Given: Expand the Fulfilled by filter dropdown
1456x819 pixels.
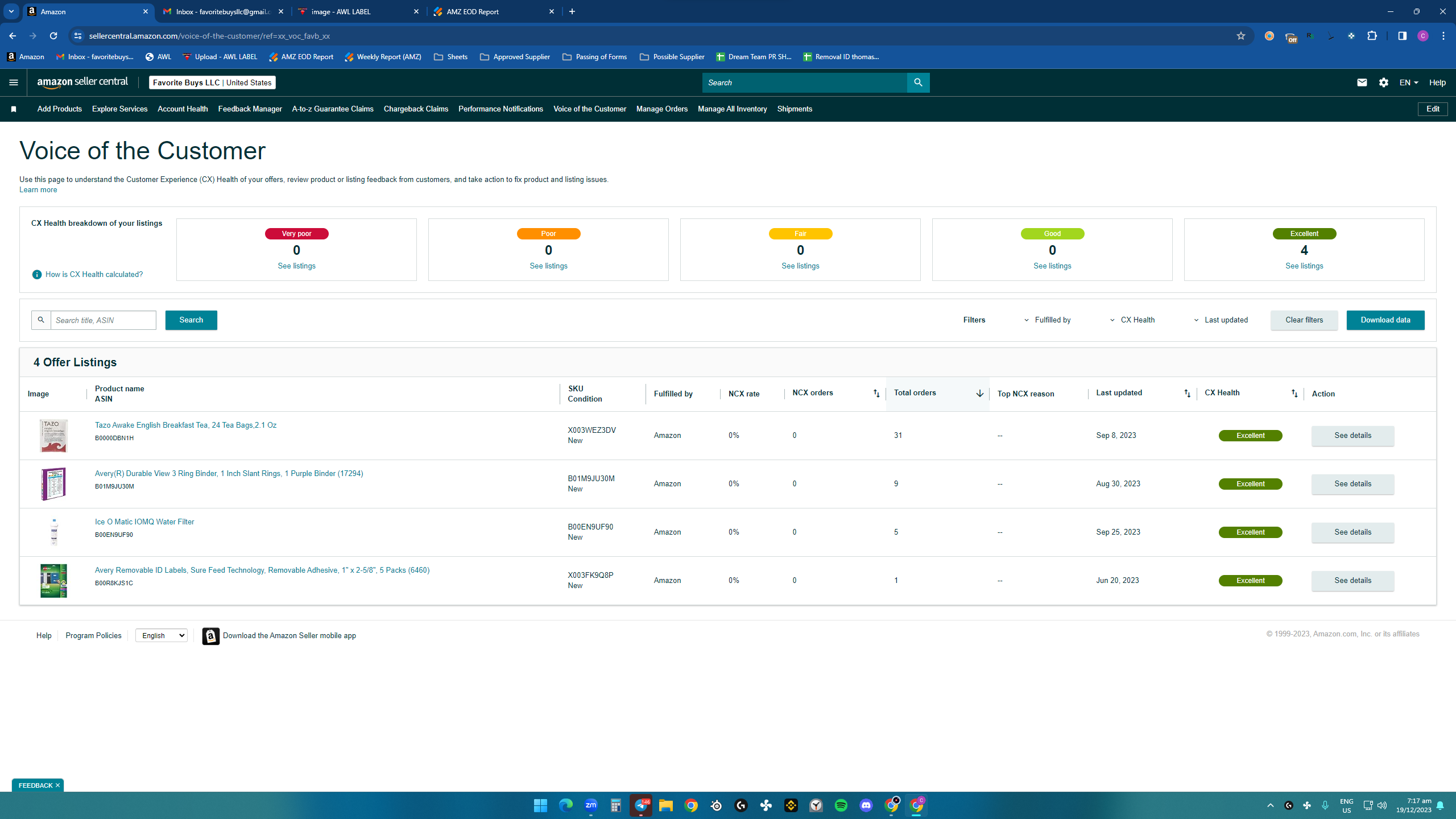Looking at the screenshot, I should pos(1047,320).
